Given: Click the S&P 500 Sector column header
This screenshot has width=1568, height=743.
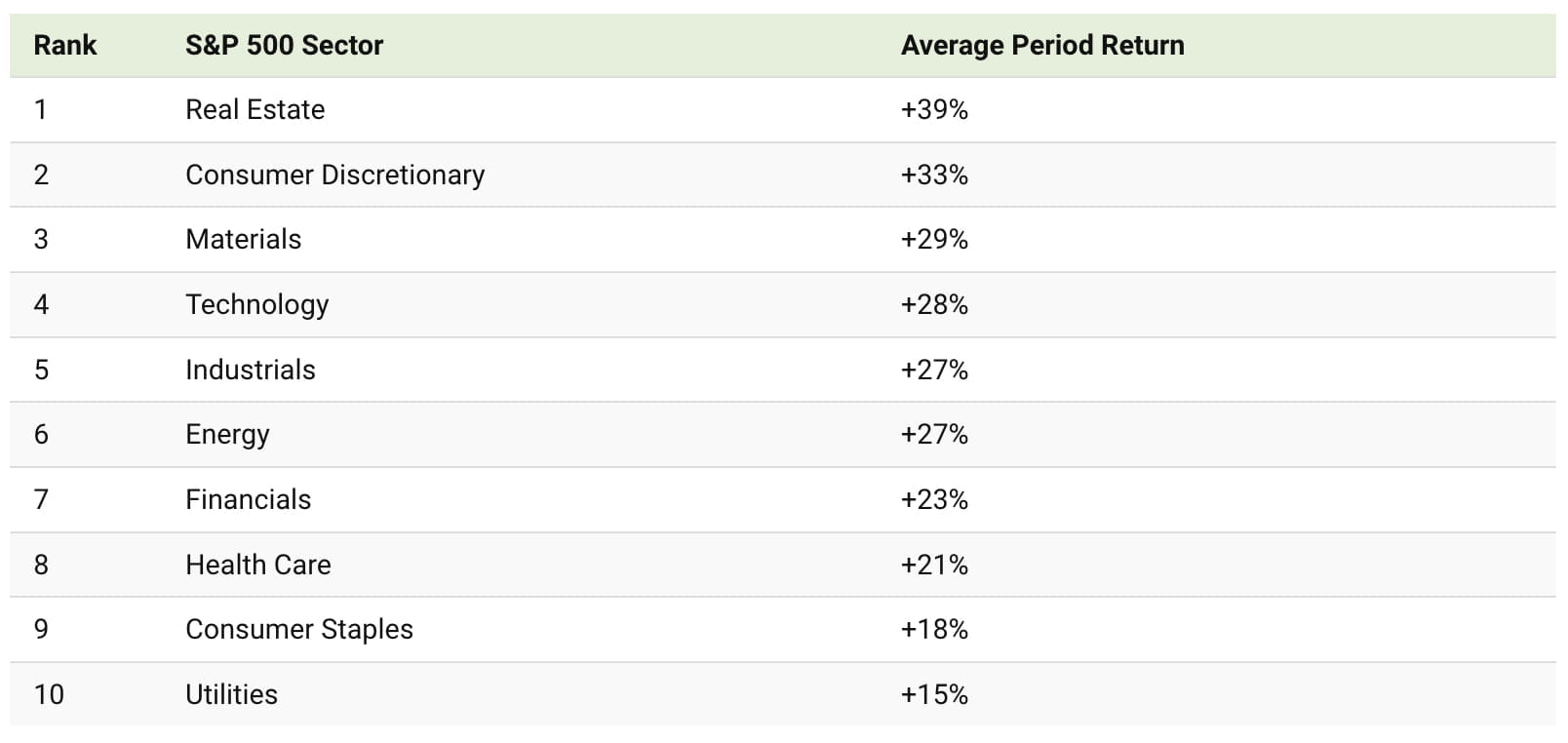Looking at the screenshot, I should 284,45.
